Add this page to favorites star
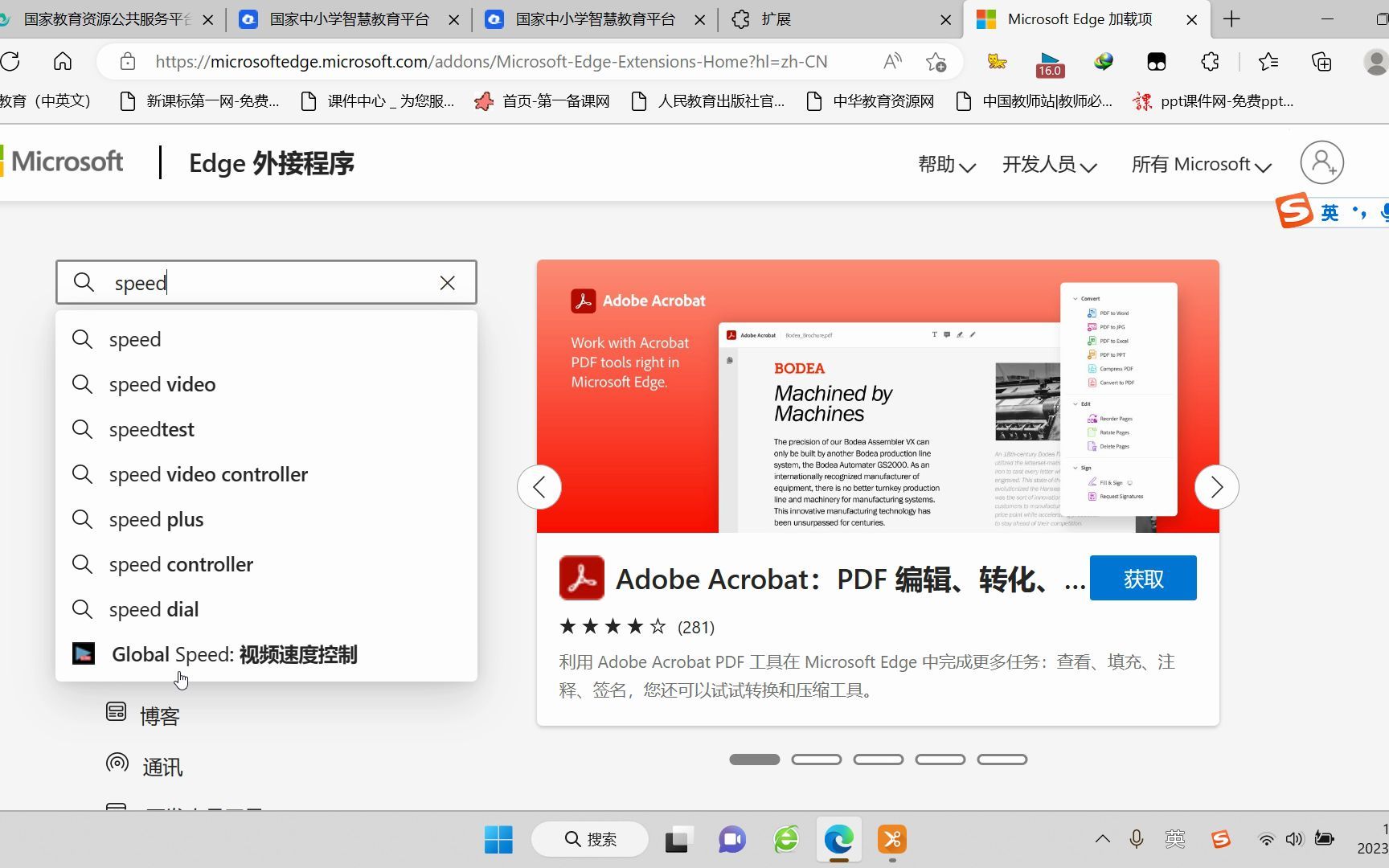Viewport: 1389px width, 868px height. pyautogui.click(x=936, y=61)
